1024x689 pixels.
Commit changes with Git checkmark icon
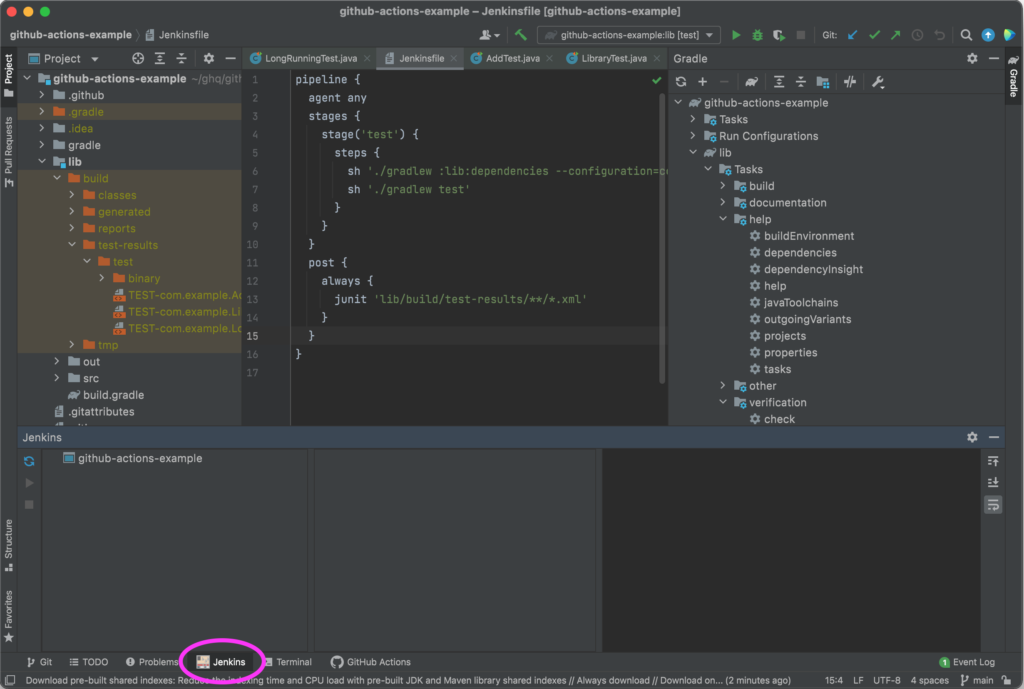(x=874, y=35)
